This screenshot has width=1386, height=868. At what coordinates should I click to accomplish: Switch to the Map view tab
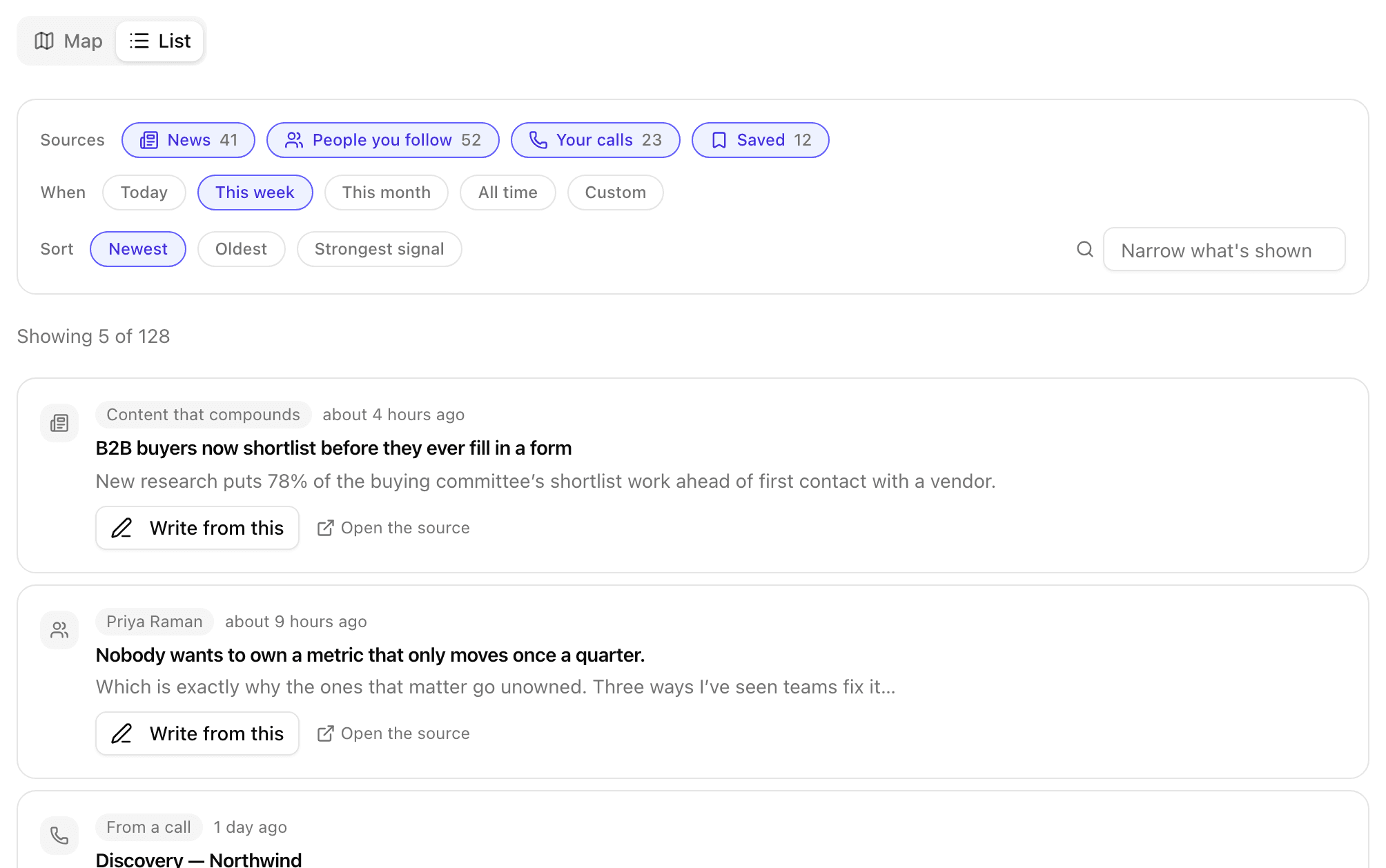coord(68,41)
